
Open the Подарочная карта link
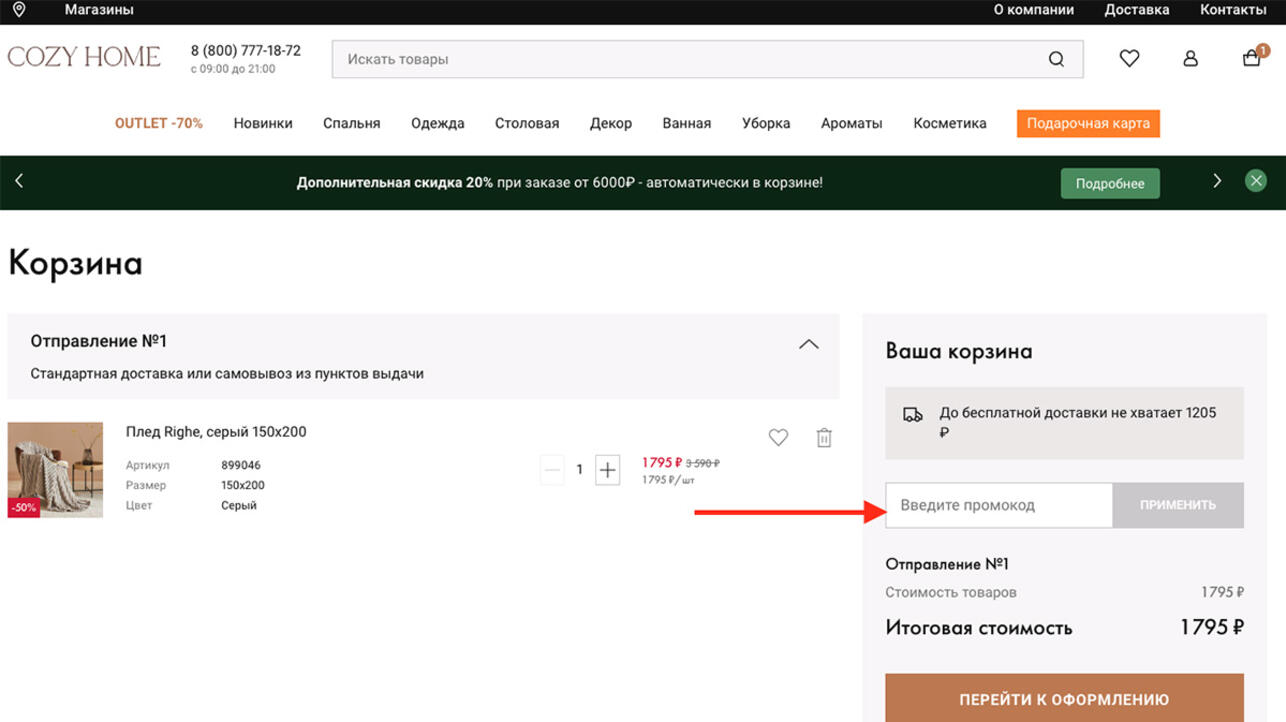click(1088, 123)
